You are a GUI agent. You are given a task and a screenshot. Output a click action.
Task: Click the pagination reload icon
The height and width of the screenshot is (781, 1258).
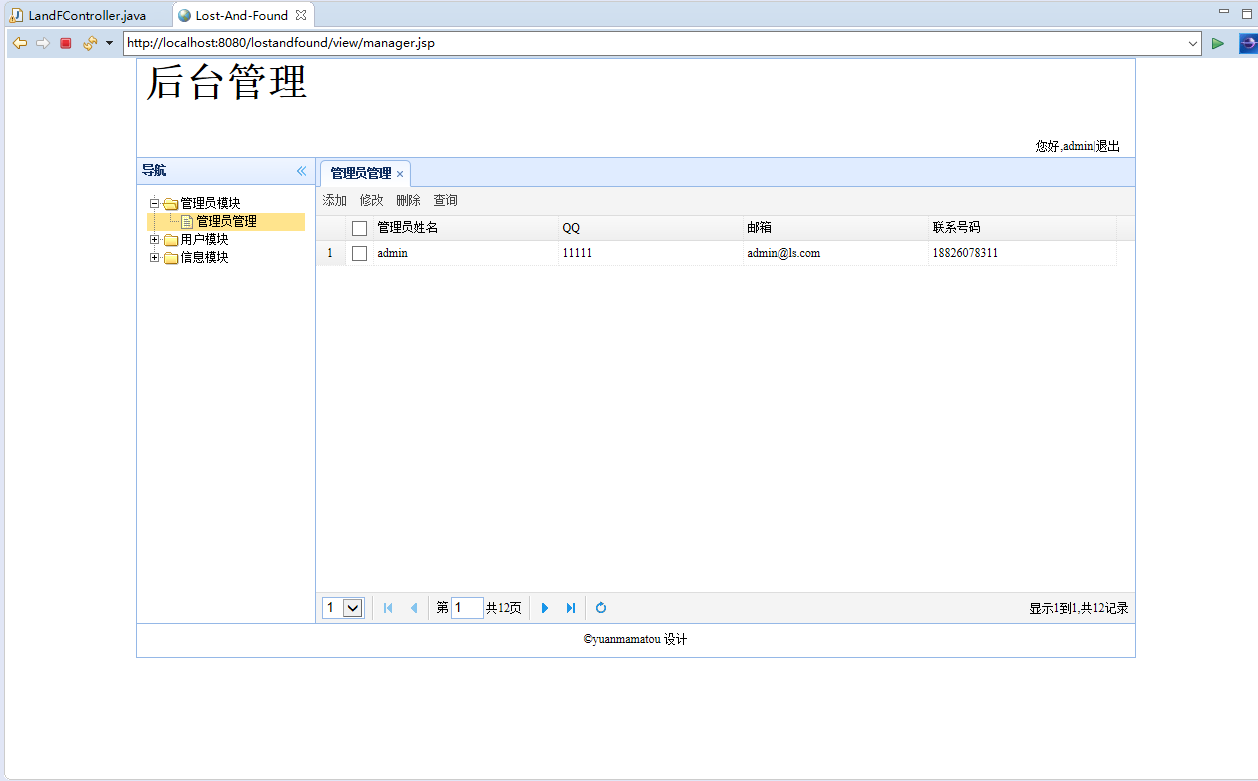pyautogui.click(x=601, y=608)
